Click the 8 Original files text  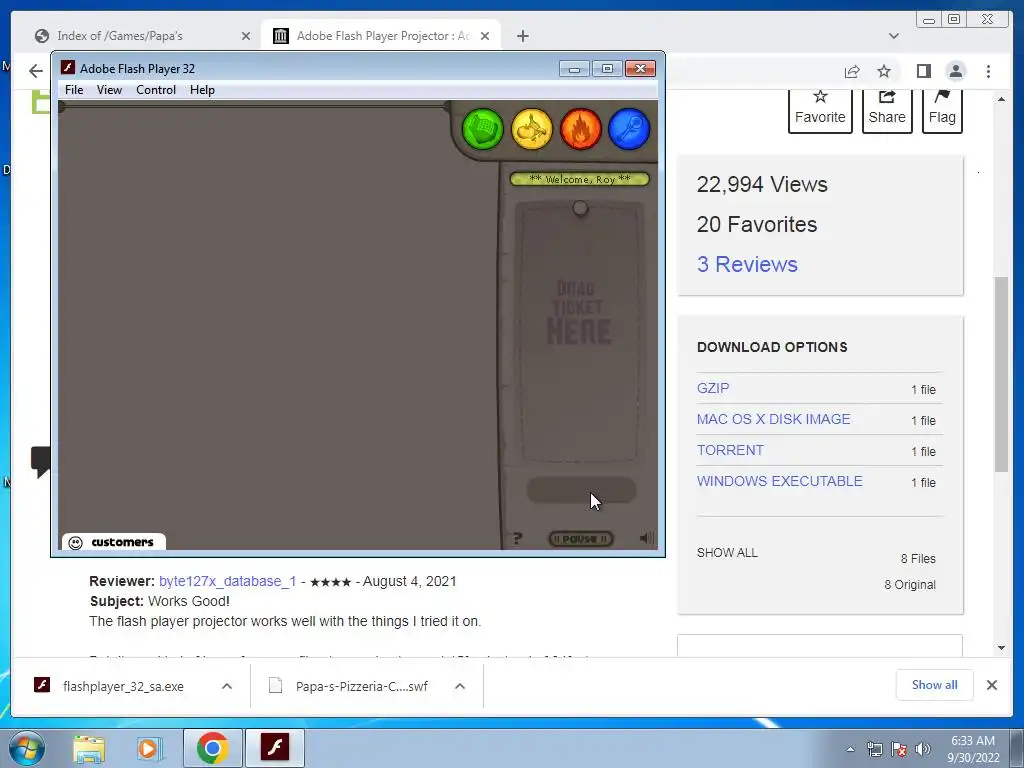(910, 584)
